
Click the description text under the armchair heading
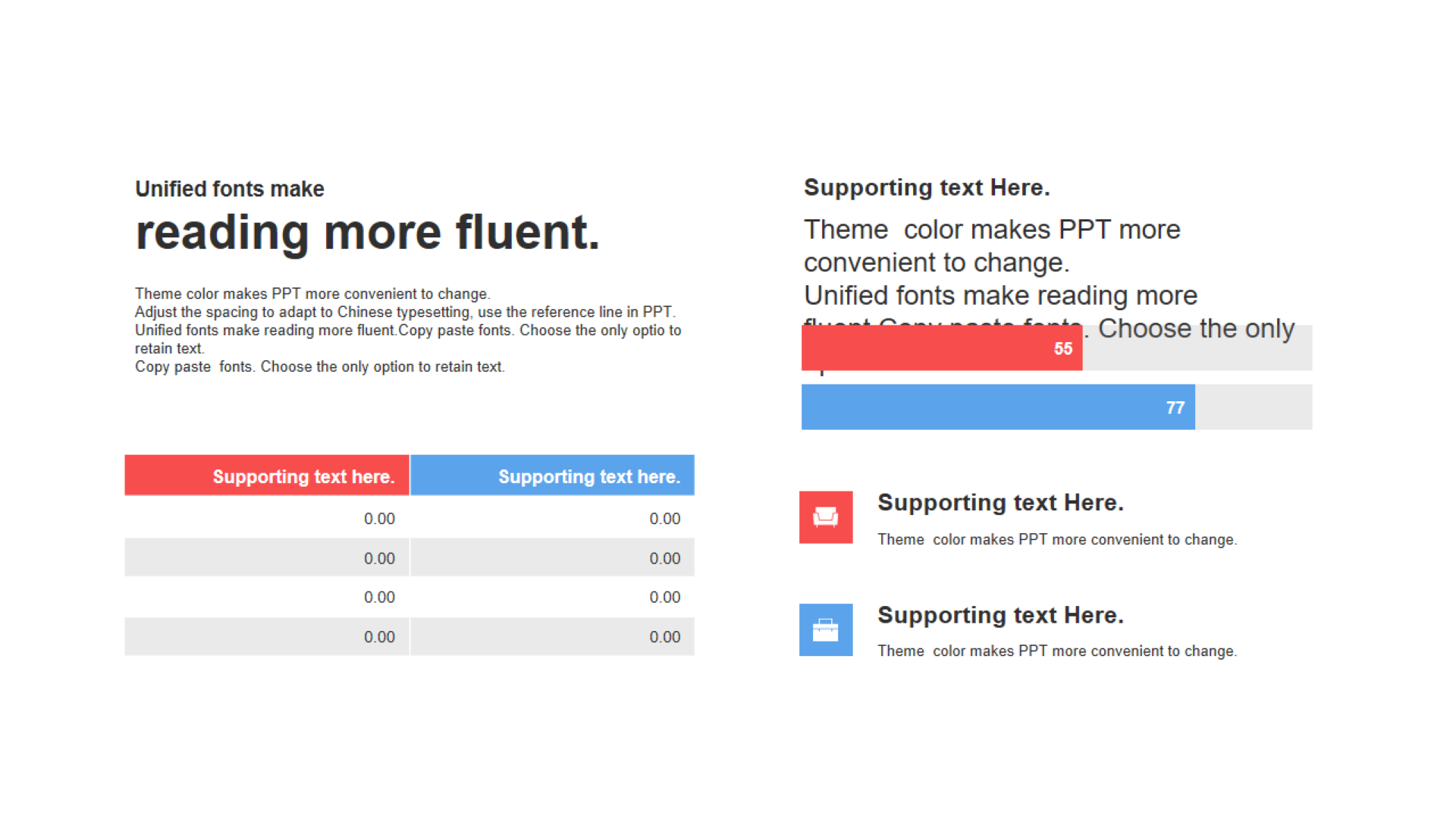pos(1057,539)
